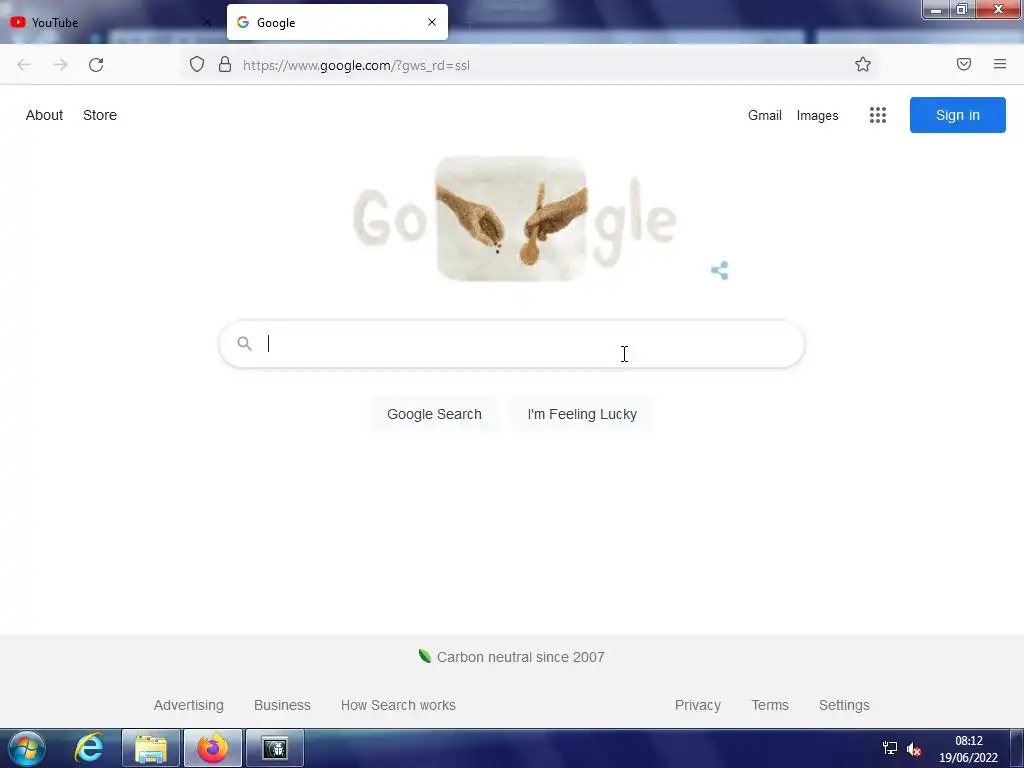Open the Terms footer link
The height and width of the screenshot is (768, 1024).
pyautogui.click(x=770, y=705)
